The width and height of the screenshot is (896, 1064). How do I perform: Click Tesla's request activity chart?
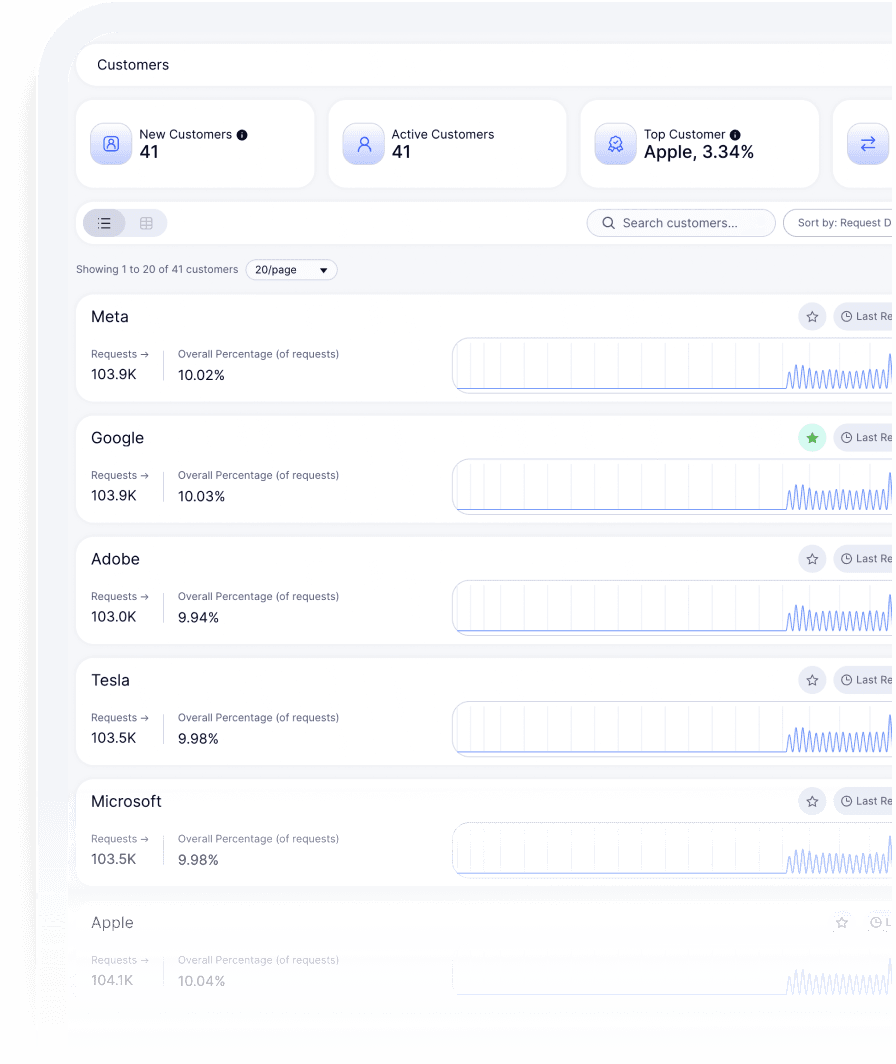pyautogui.click(x=672, y=728)
